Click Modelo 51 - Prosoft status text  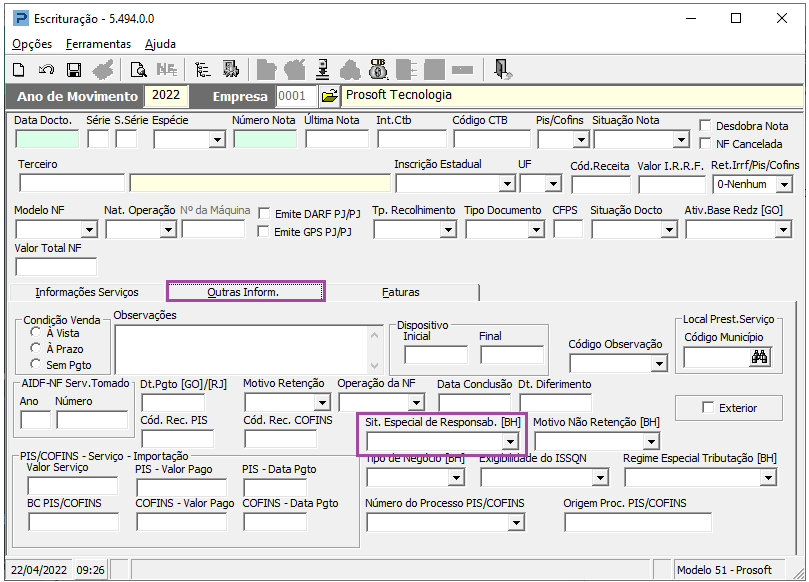[724, 570]
